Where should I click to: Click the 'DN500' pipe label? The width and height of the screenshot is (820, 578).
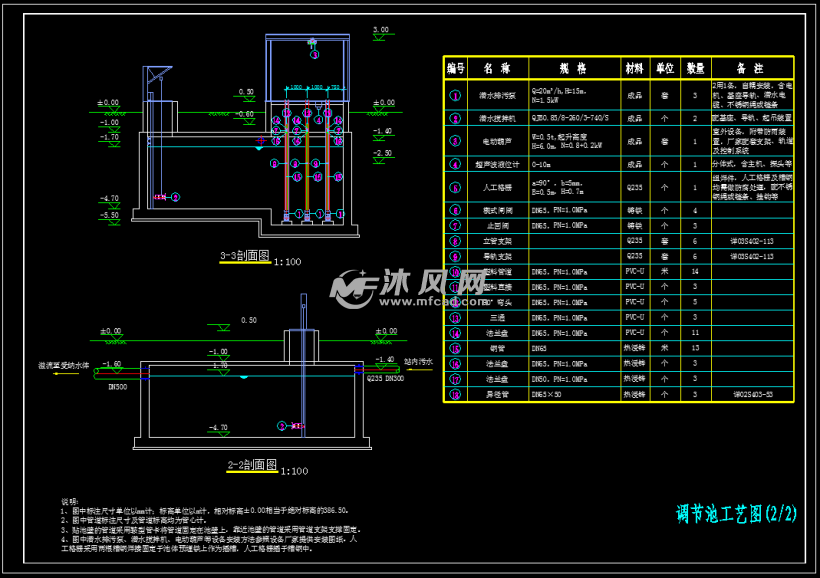tap(118, 387)
